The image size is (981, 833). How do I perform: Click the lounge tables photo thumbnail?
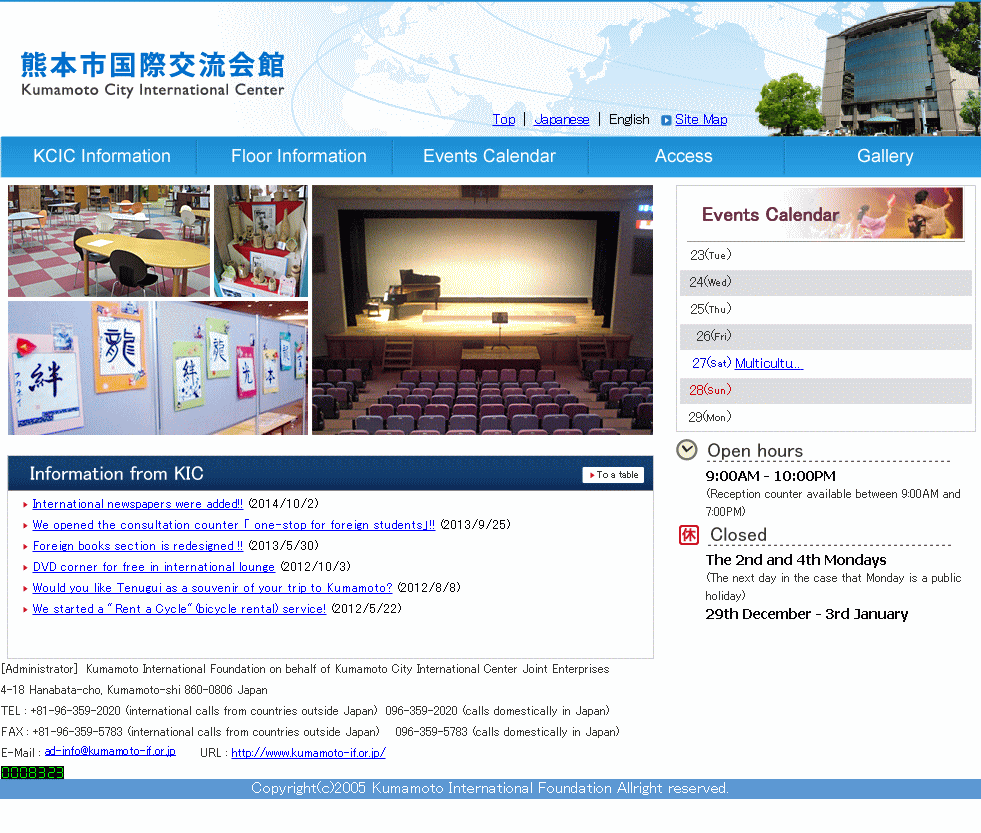click(x=109, y=240)
